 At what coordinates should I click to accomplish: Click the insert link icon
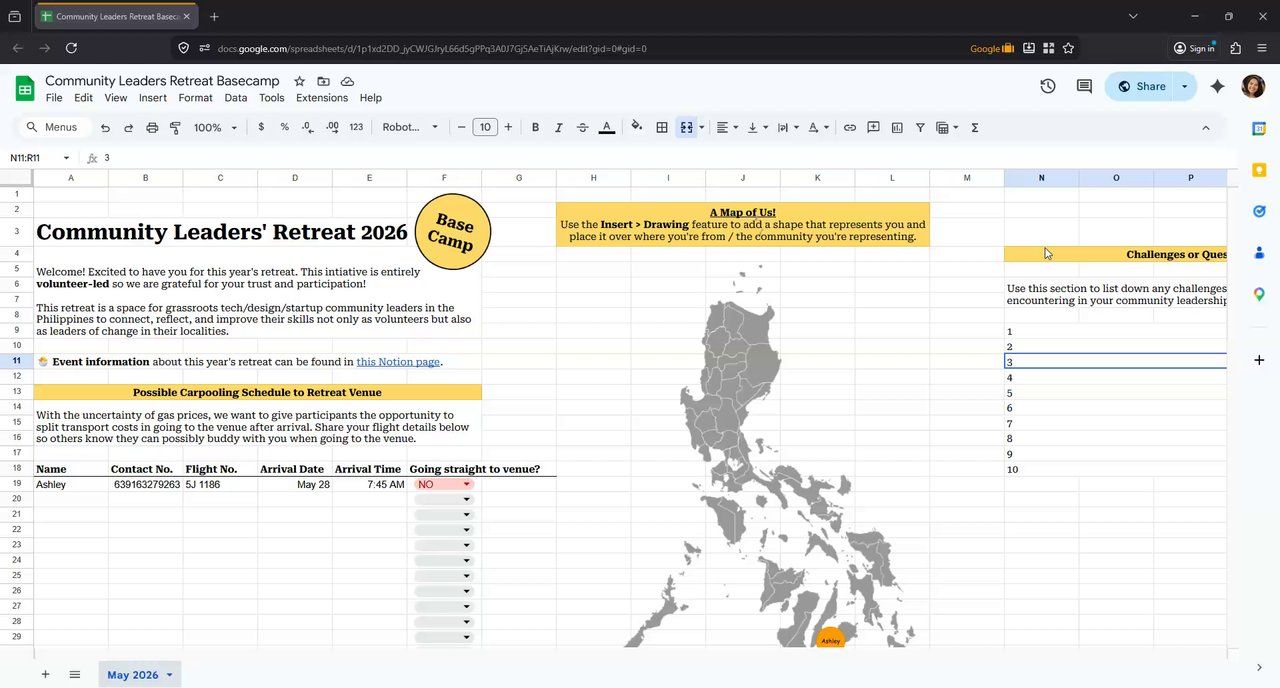tap(849, 128)
